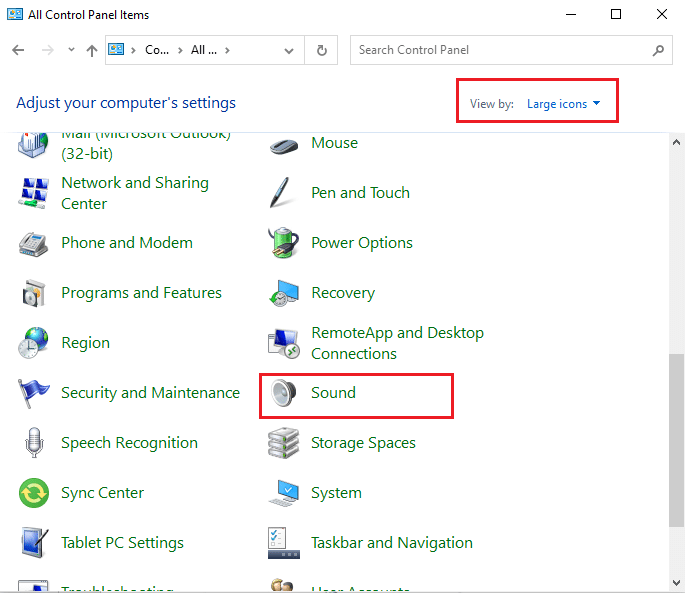The height and width of the screenshot is (594, 685).
Task: Click the Phone and Modem icon
Action: click(34, 243)
